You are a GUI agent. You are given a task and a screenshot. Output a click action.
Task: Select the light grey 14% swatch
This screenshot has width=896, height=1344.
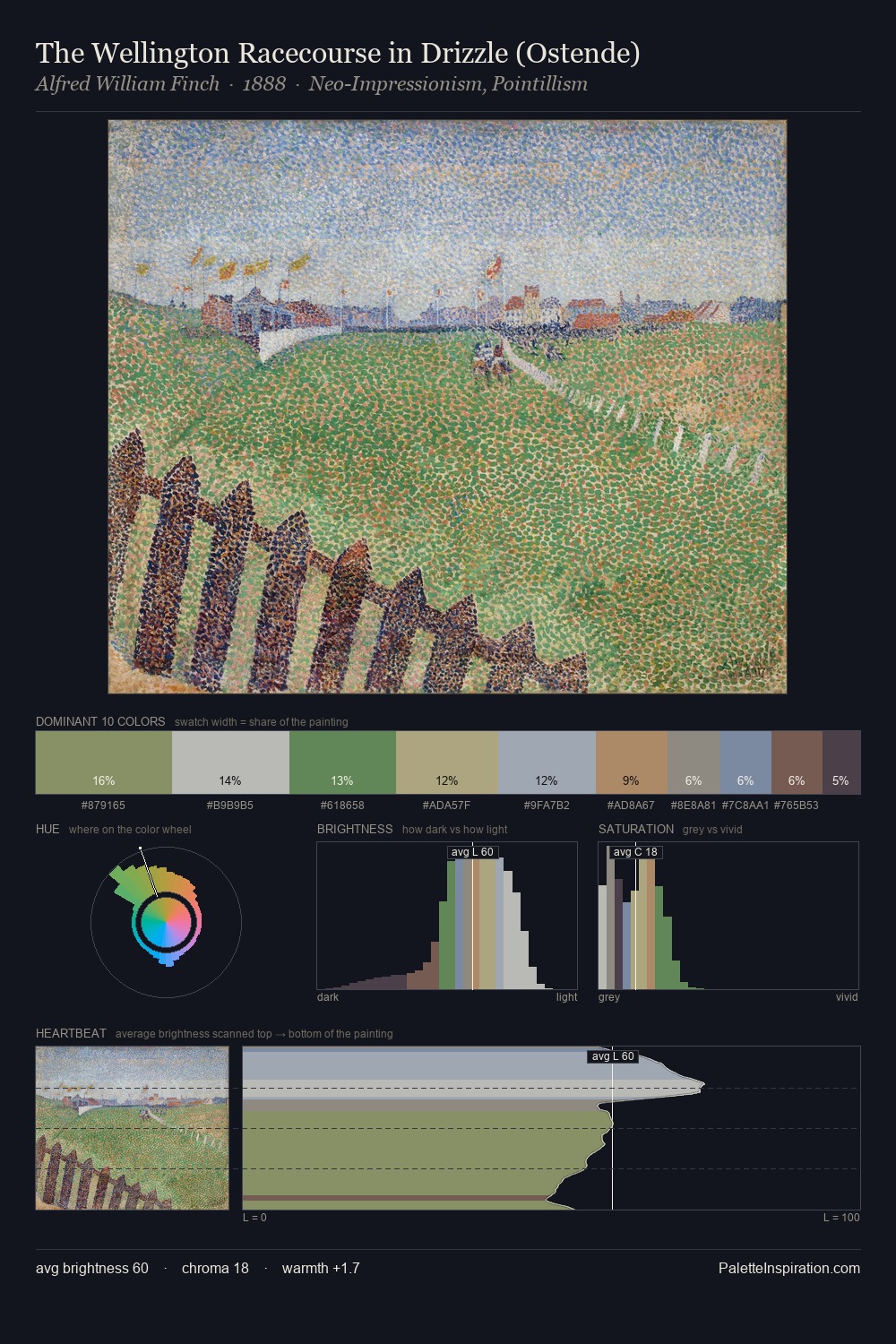click(230, 762)
